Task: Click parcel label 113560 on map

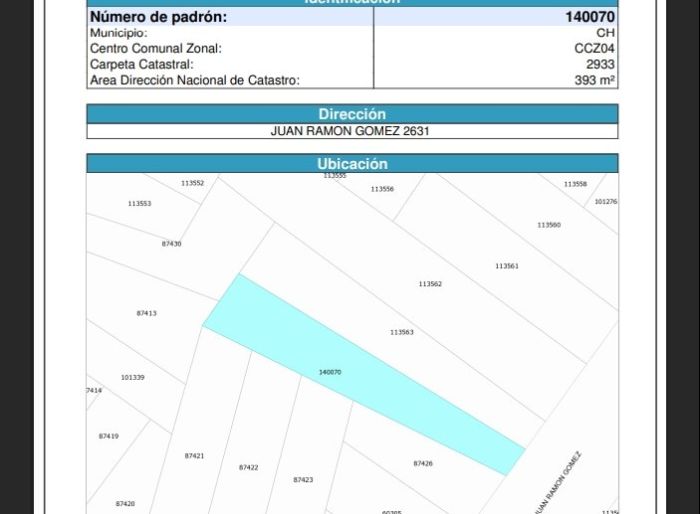Action: pos(549,225)
